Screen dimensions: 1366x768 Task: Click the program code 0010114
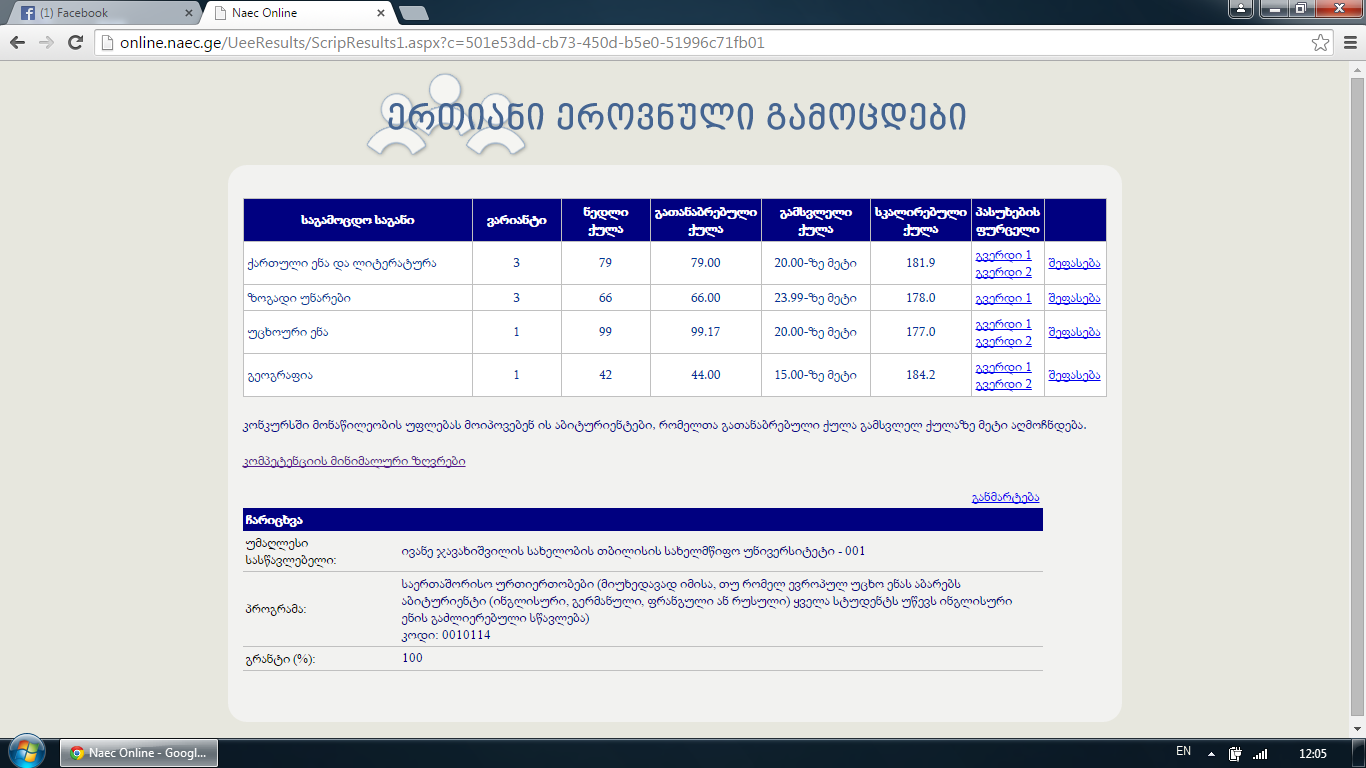(466, 635)
